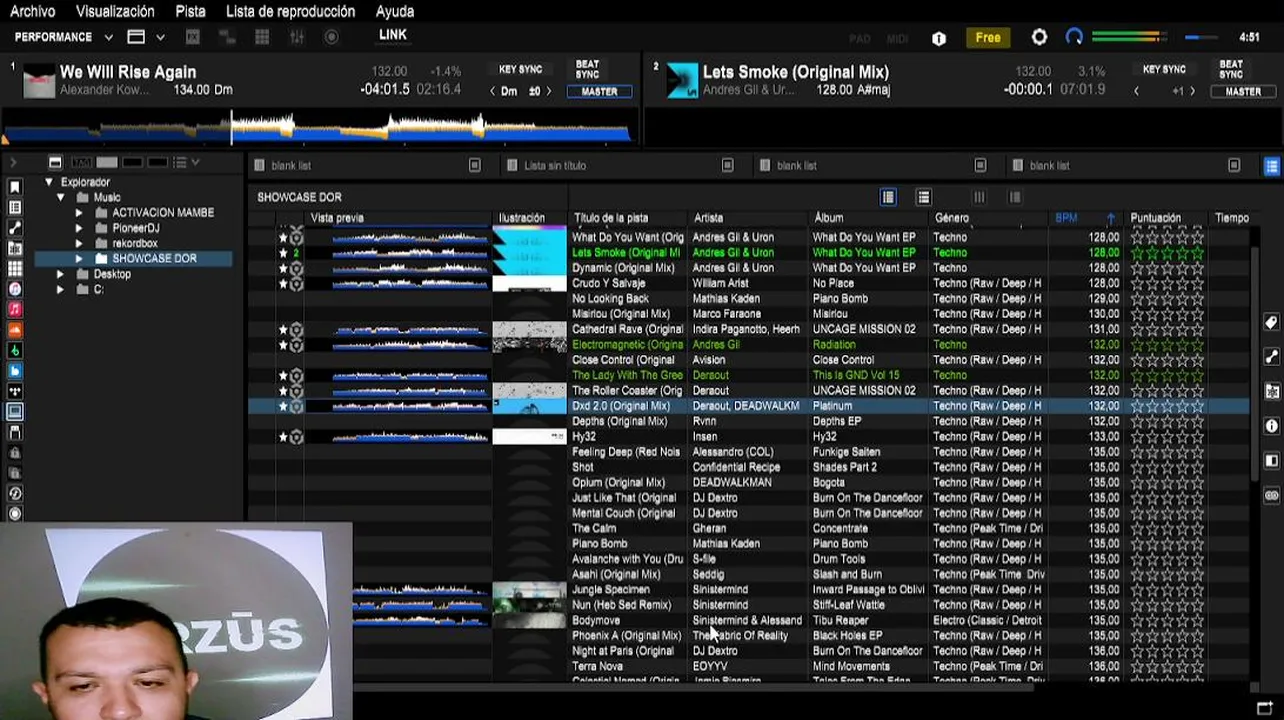Expand the ACTIVACION MAMBE folder
This screenshot has height=720, width=1284.
point(79,213)
